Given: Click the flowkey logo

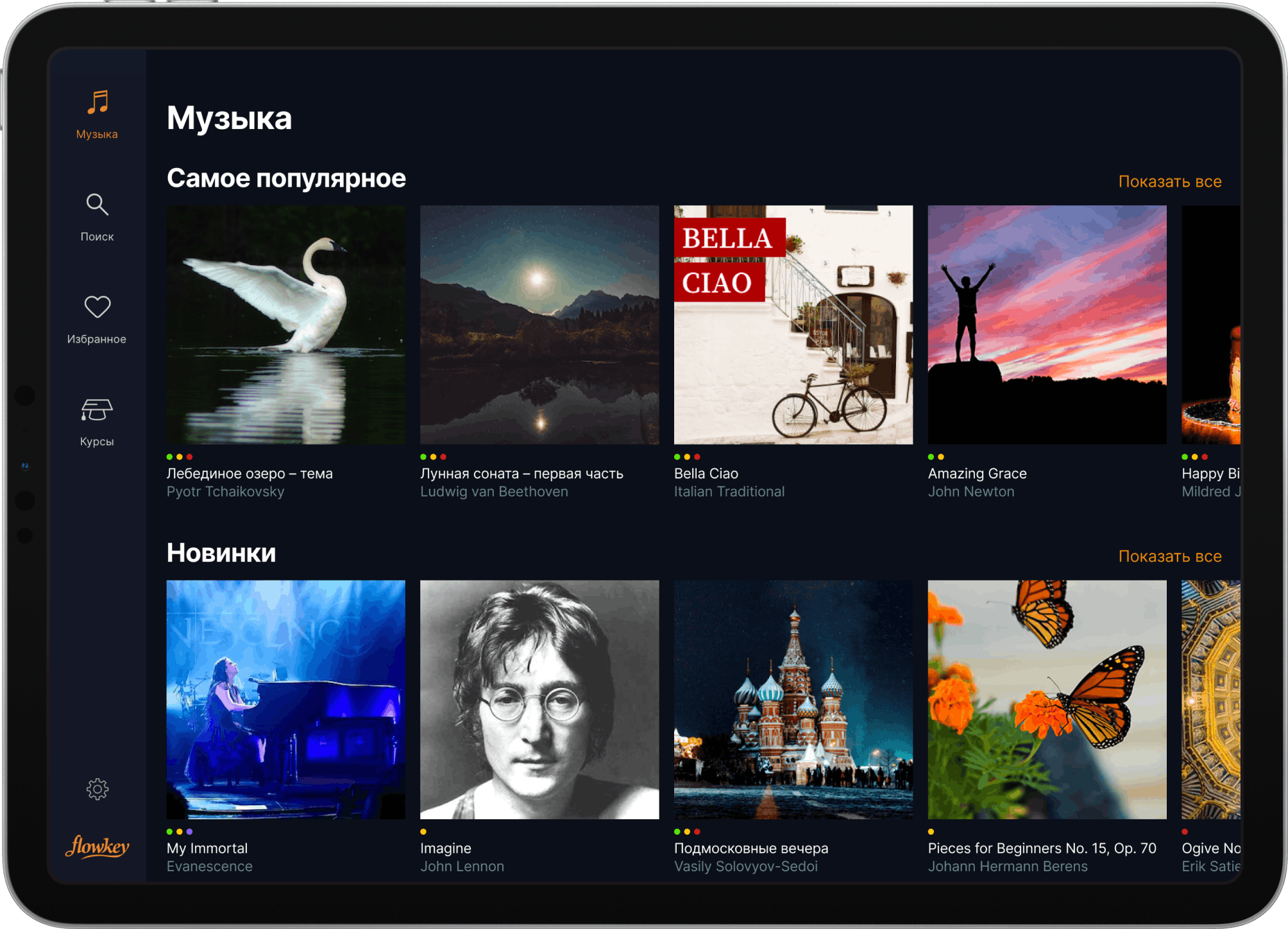Looking at the screenshot, I should [x=97, y=846].
